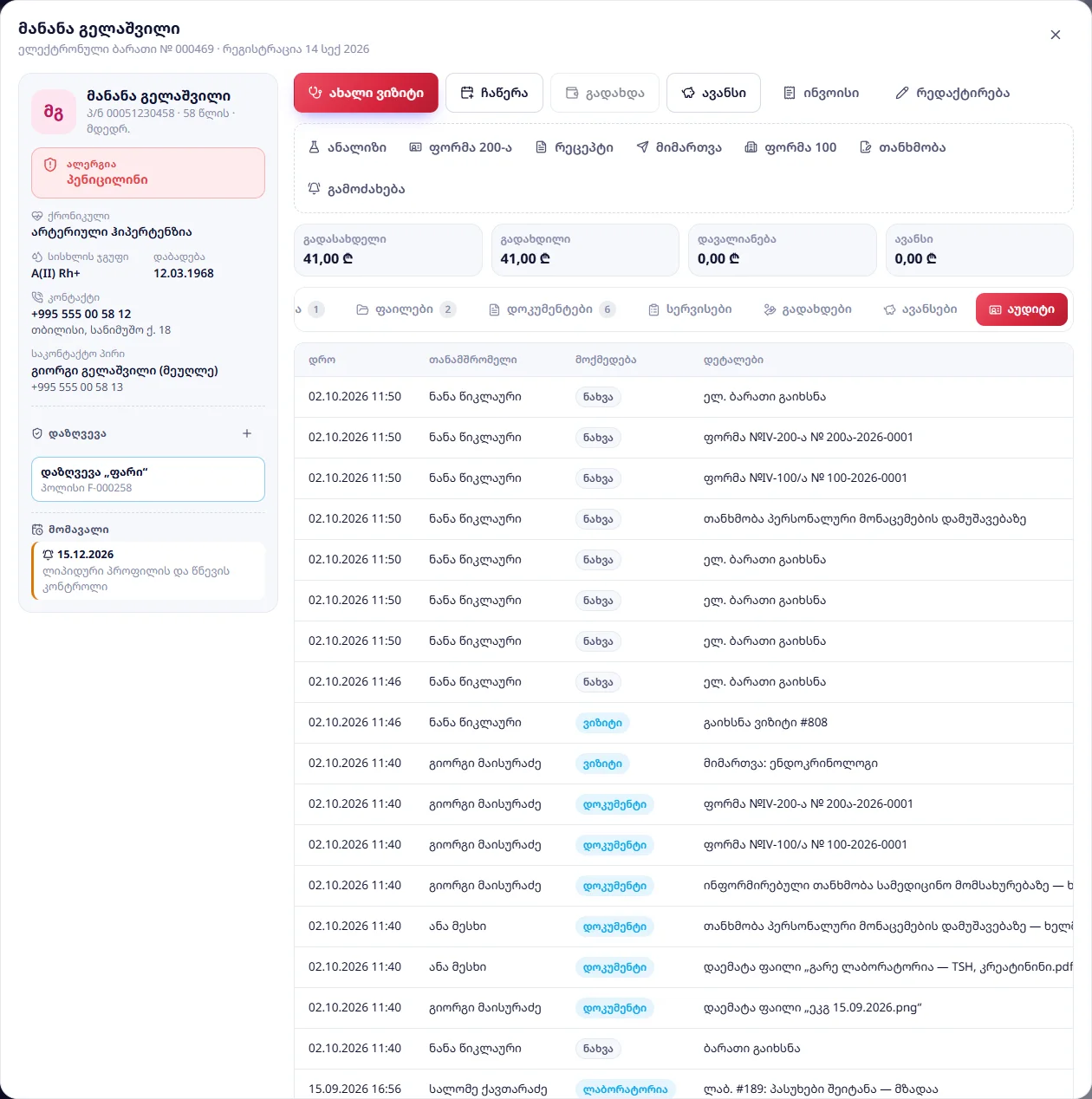Click the text მიმართვა: ენდოკრინოლოგი
The width and height of the screenshot is (1092, 1099).
[x=790, y=764]
